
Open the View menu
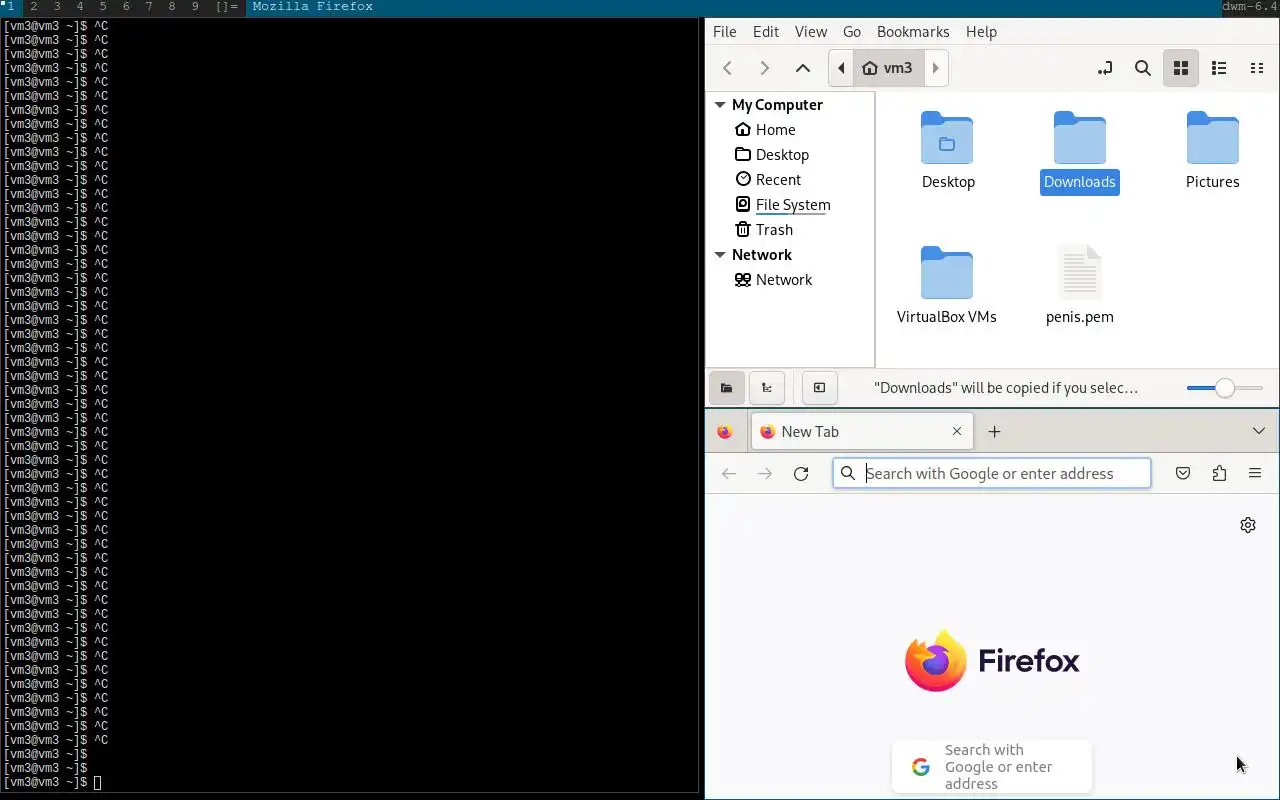pos(811,31)
